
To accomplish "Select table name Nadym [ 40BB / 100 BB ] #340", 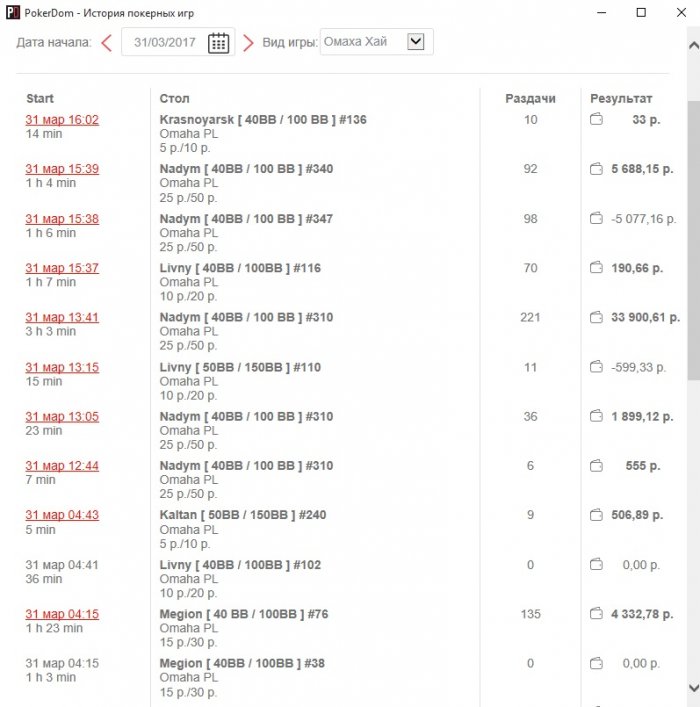I will pos(246,169).
